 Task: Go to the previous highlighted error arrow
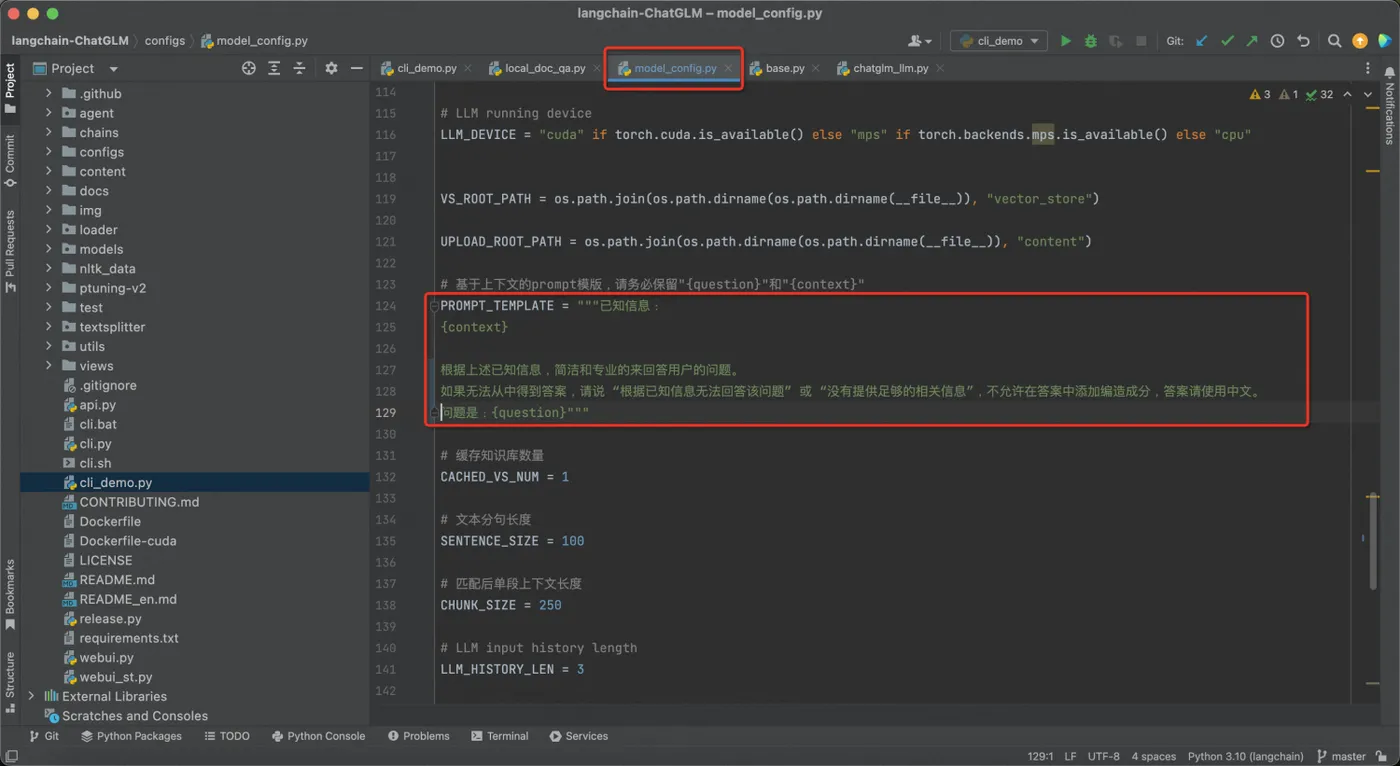click(x=1347, y=94)
